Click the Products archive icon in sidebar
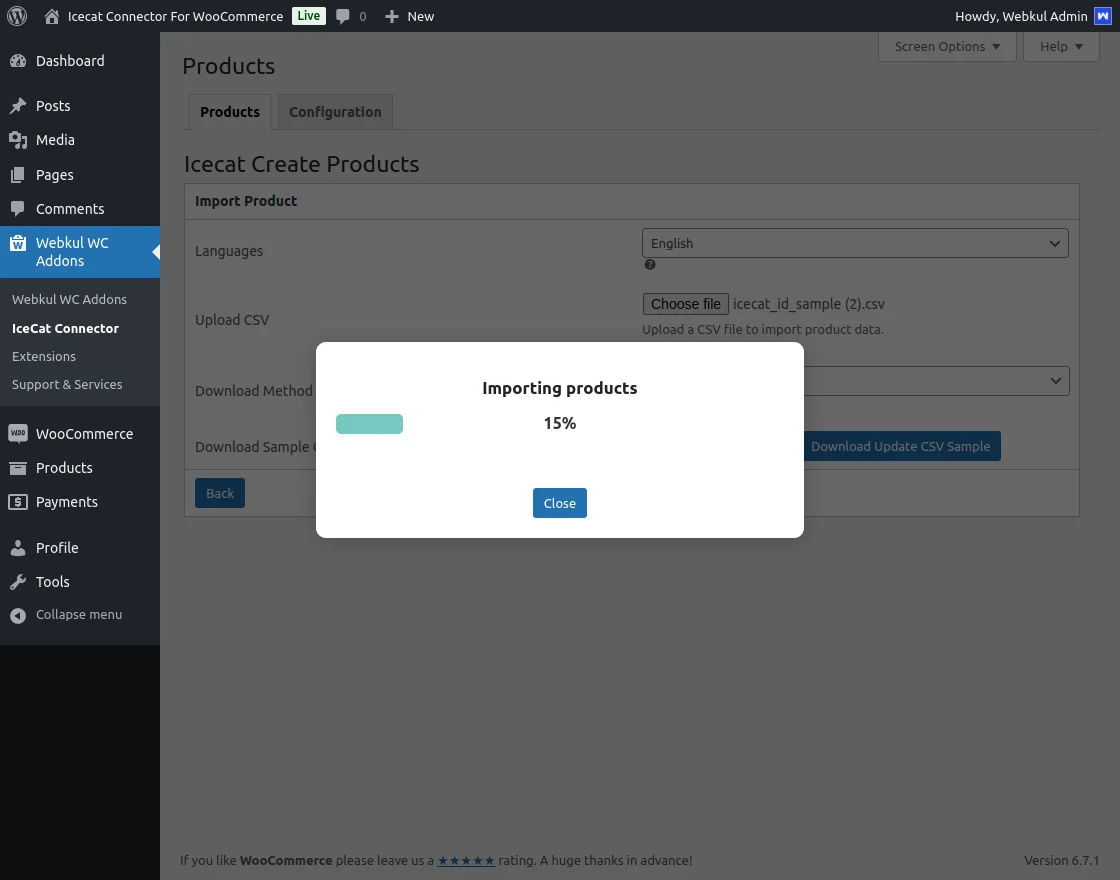The image size is (1120, 880). 18,468
